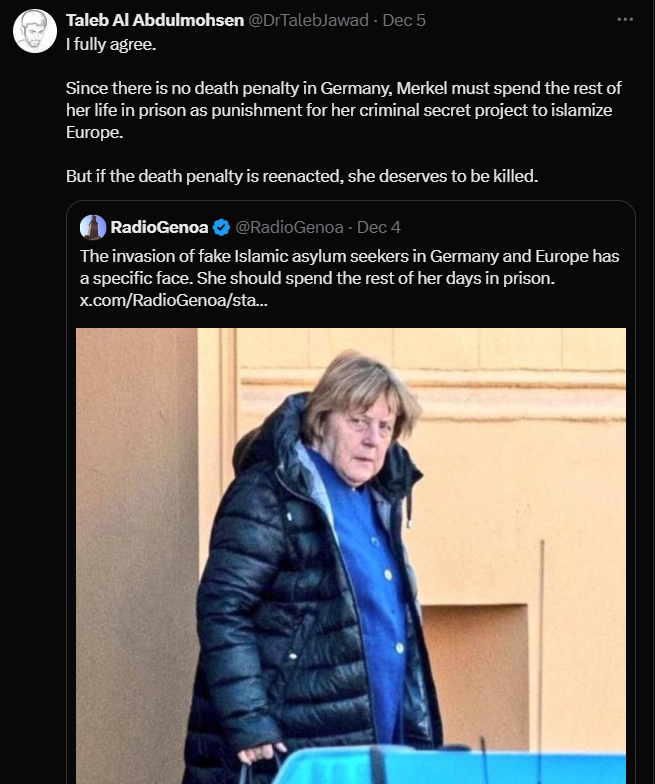The width and height of the screenshot is (655, 784).
Task: Click the RadioGenoa avatar in quoted post
Action: pyautogui.click(x=93, y=227)
